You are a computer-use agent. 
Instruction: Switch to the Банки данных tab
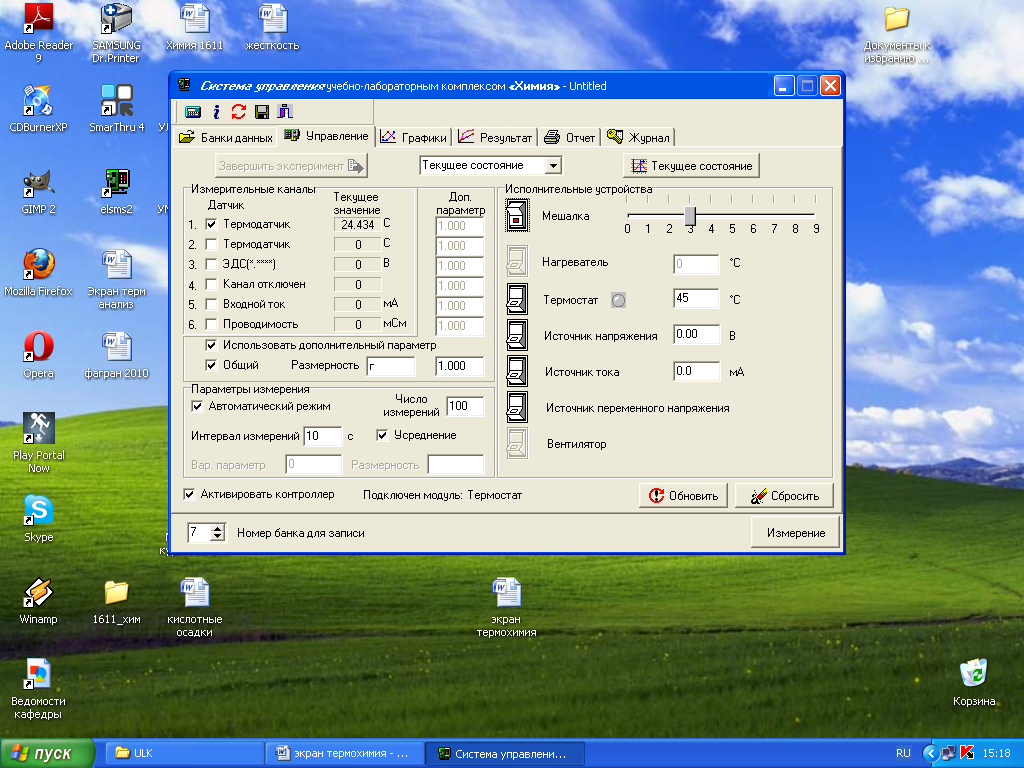pyautogui.click(x=225, y=138)
